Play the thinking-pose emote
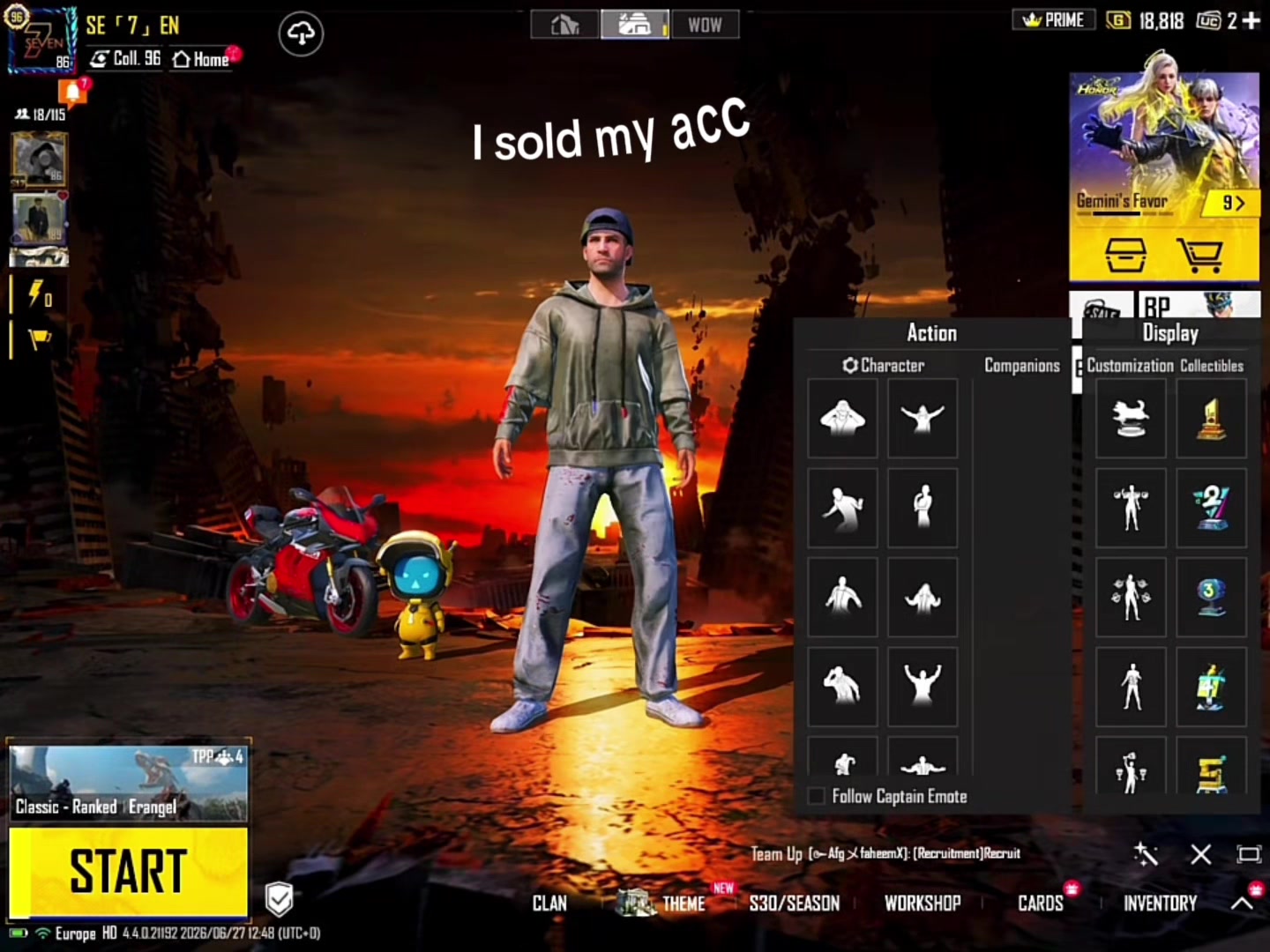The width and height of the screenshot is (1270, 952). point(923,508)
